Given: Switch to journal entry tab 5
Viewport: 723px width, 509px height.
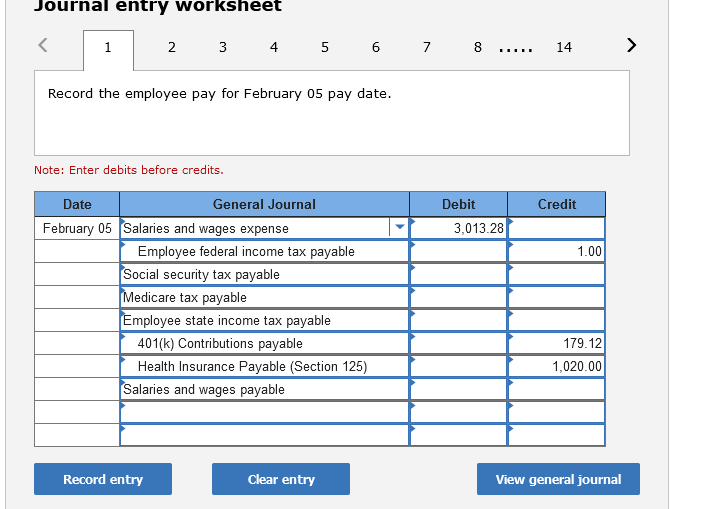Looking at the screenshot, I should tap(325, 47).
